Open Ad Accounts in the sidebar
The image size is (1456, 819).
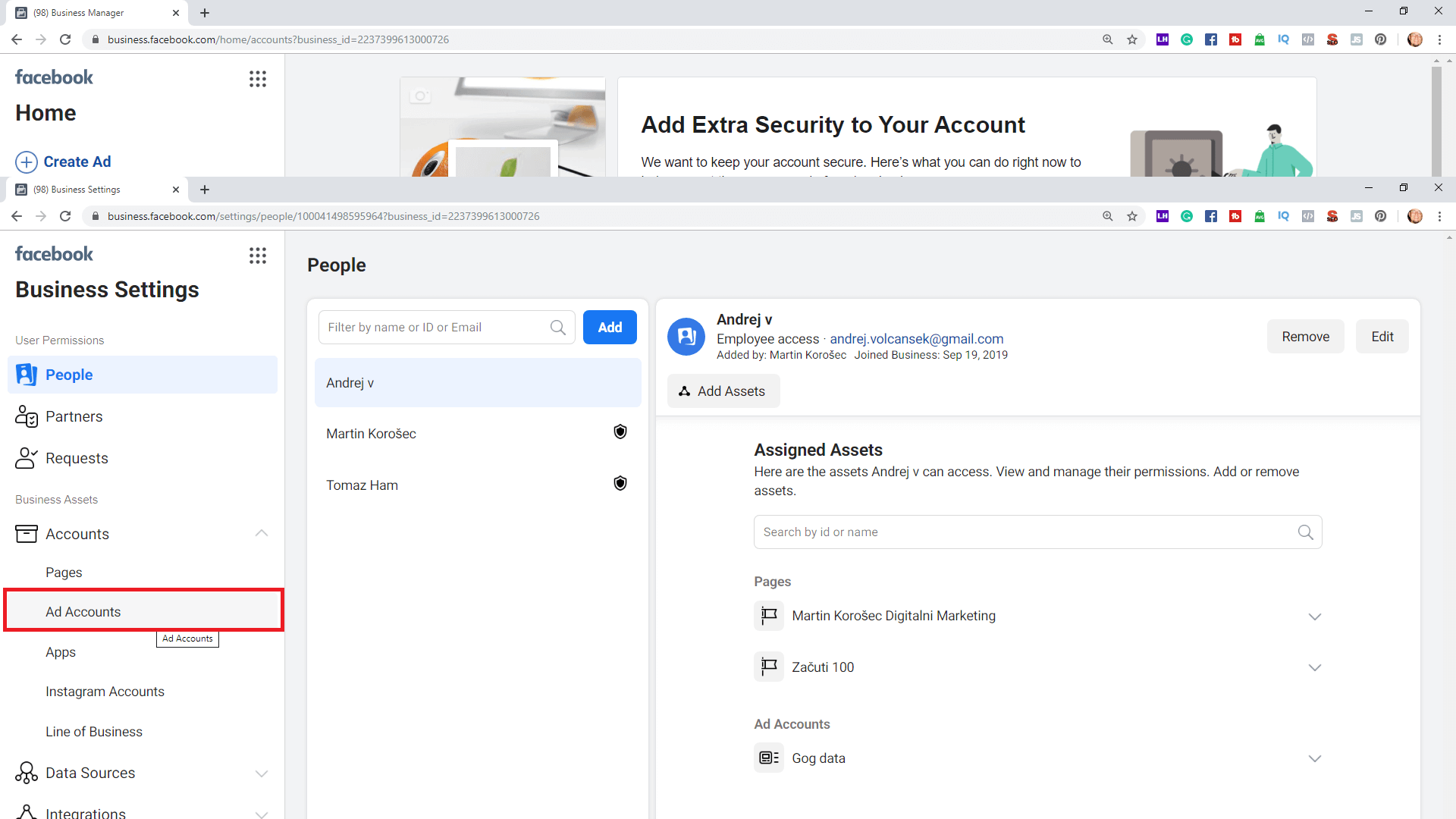83,612
